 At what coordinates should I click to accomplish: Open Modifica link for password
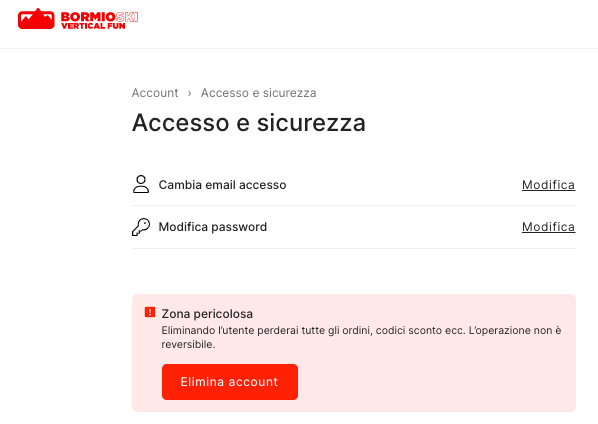point(548,227)
